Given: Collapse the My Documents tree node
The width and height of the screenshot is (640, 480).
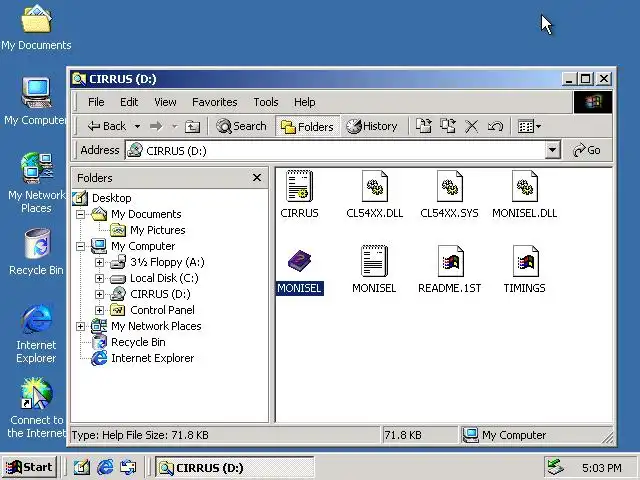Looking at the screenshot, I should [80, 214].
